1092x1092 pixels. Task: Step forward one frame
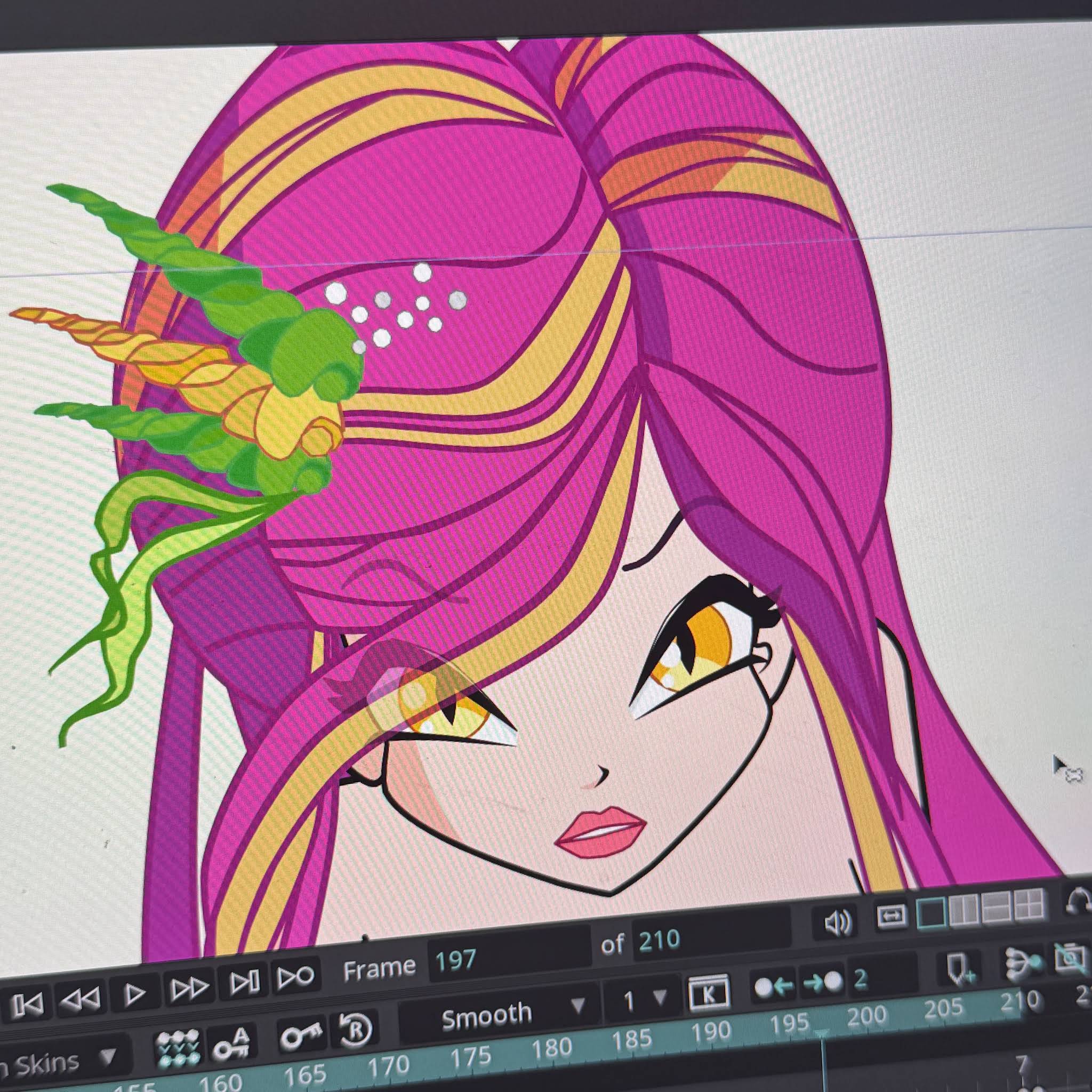coord(190,987)
